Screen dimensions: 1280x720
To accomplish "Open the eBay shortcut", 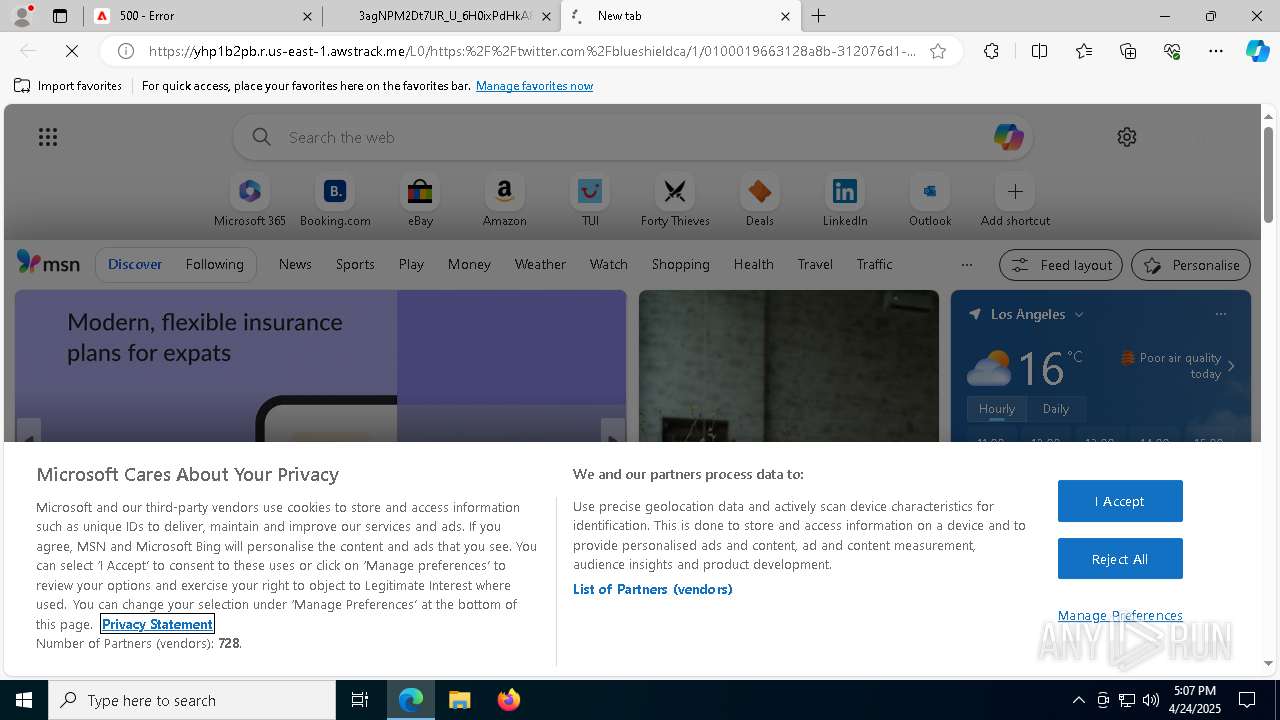I will click(420, 201).
